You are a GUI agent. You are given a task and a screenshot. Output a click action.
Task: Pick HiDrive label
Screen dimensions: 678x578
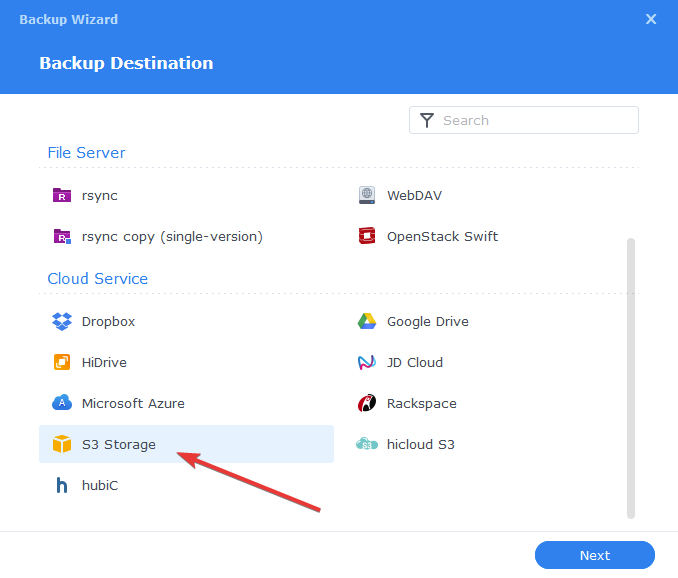pyautogui.click(x=104, y=362)
